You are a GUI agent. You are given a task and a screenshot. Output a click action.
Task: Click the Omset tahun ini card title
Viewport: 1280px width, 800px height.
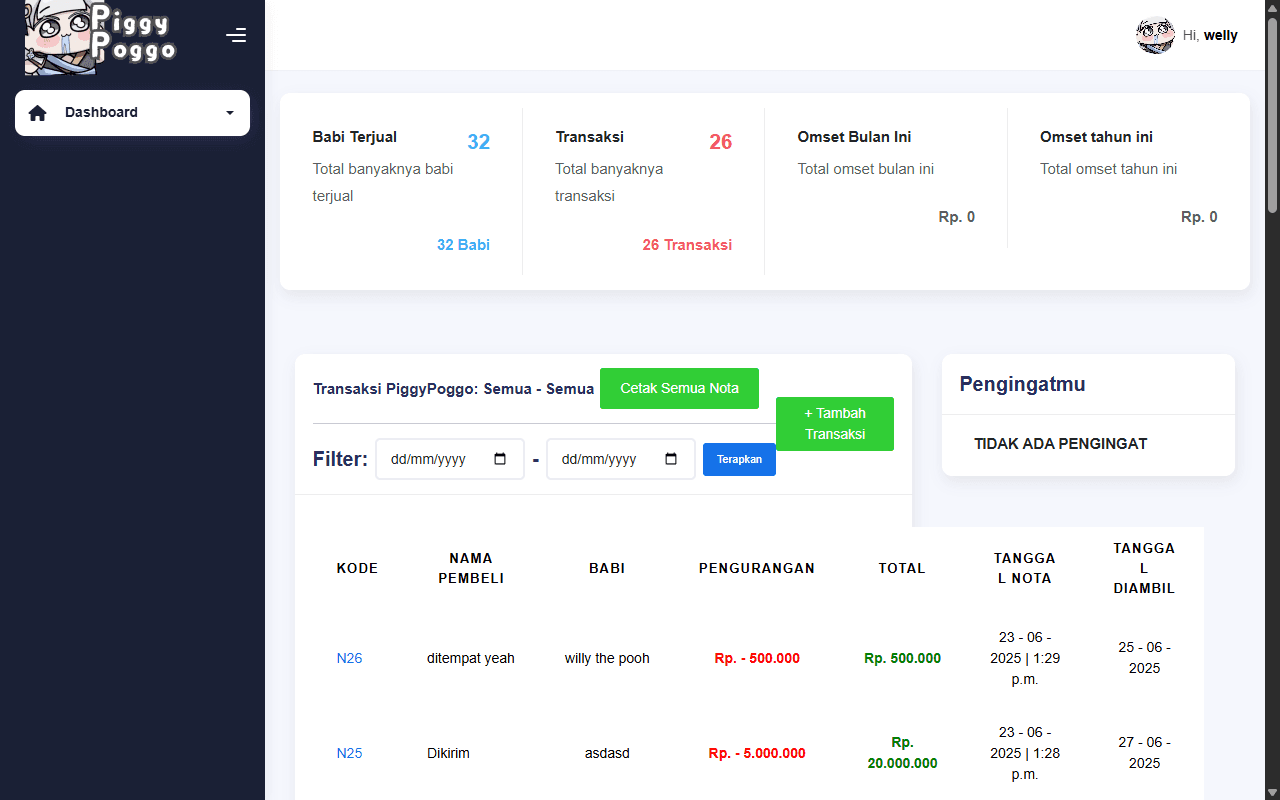tap(1096, 137)
